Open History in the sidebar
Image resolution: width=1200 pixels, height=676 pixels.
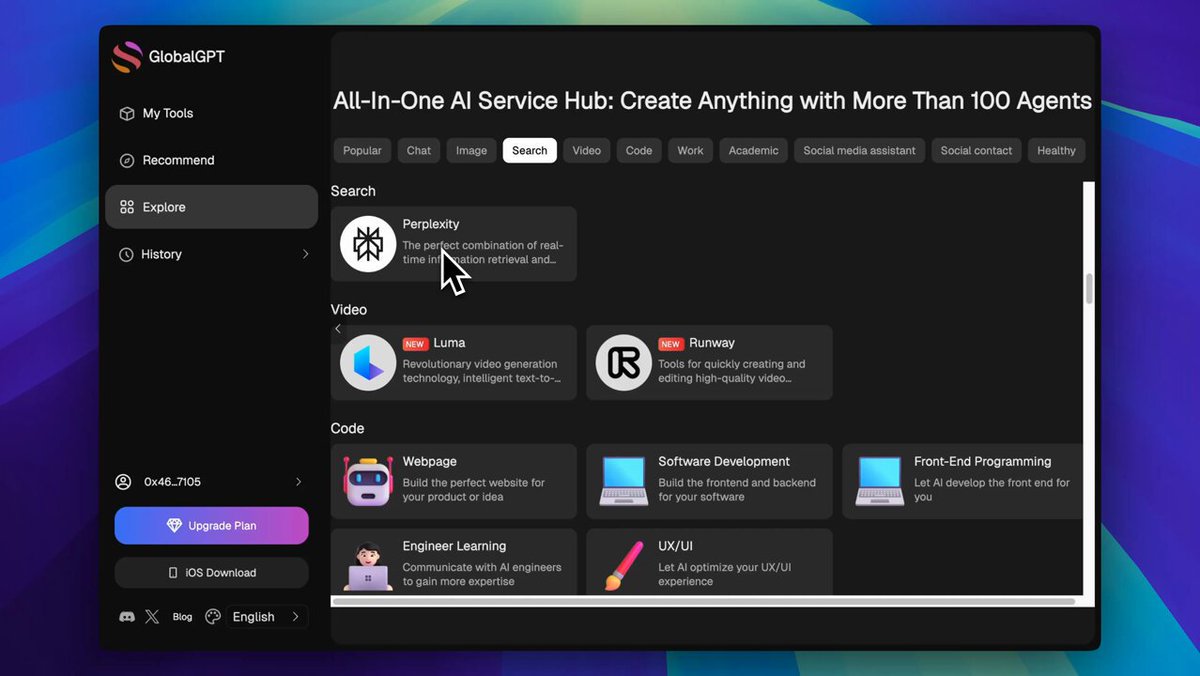[211, 255]
